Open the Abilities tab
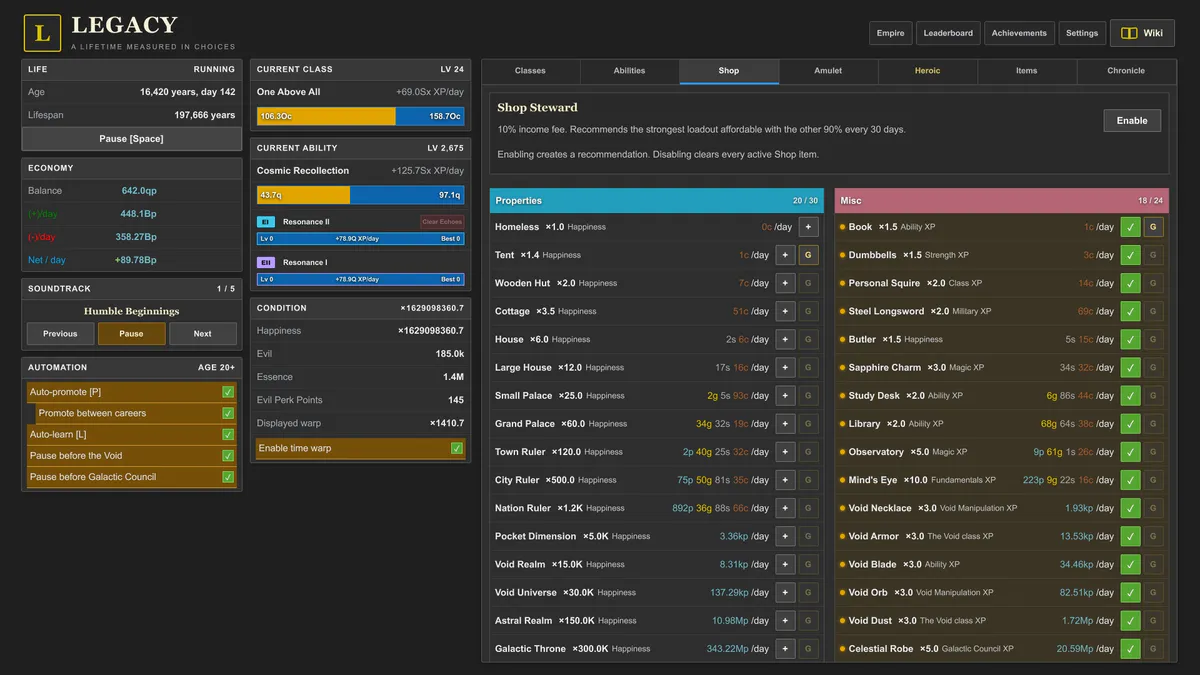The image size is (1200, 675). click(x=629, y=71)
